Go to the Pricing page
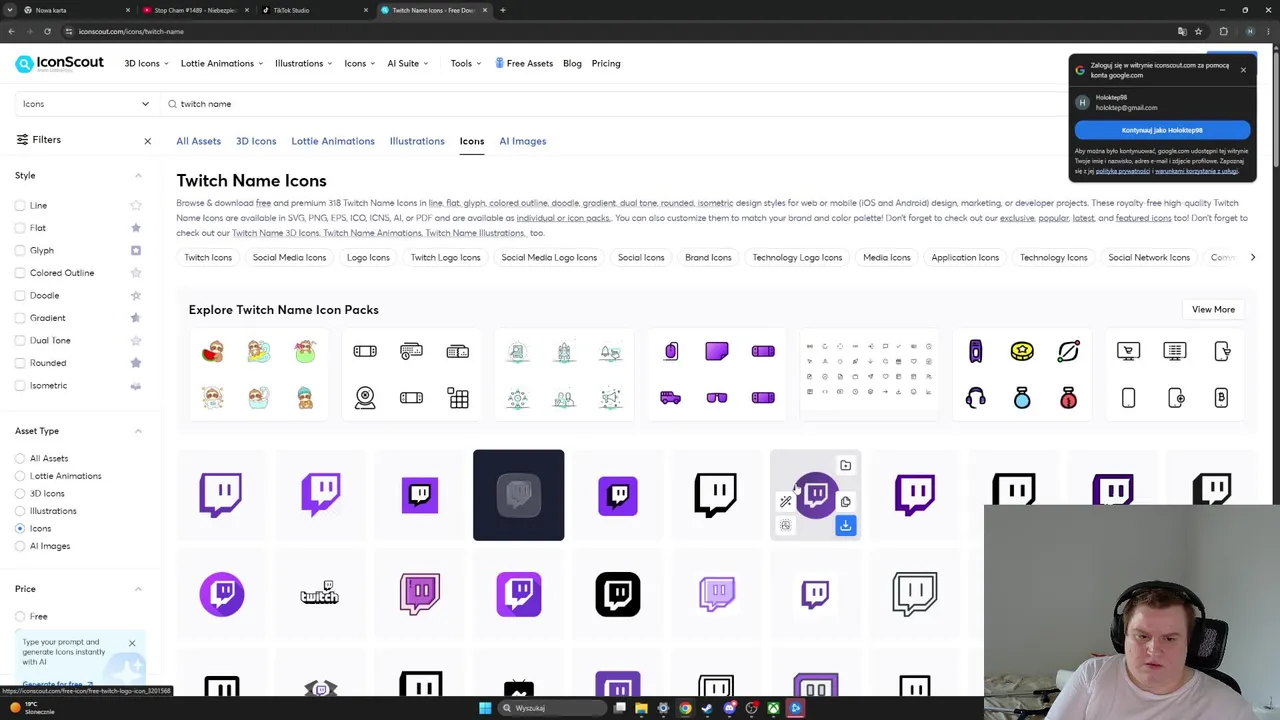This screenshot has height=720, width=1280. tap(606, 63)
